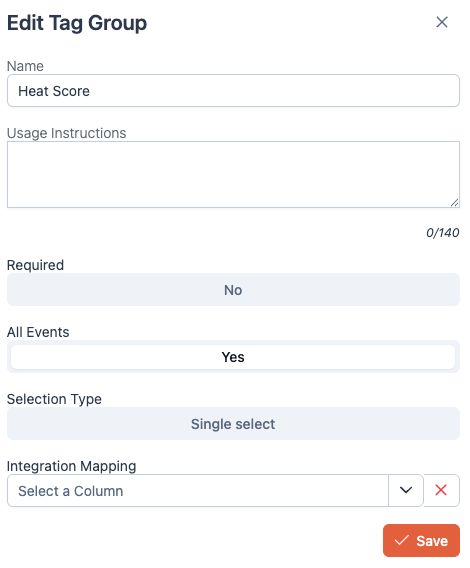Click the 0/140 character counter
The height and width of the screenshot is (568, 470).
click(x=442, y=233)
